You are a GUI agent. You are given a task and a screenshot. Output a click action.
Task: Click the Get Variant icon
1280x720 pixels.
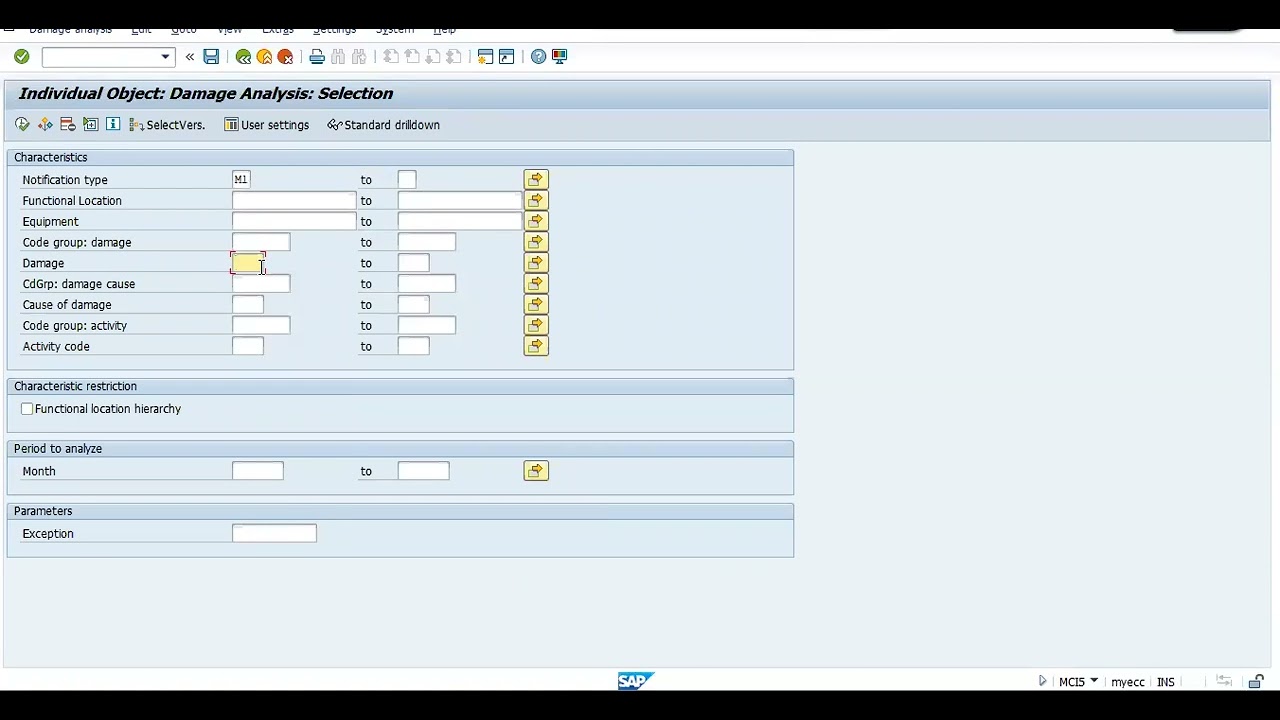[45, 124]
